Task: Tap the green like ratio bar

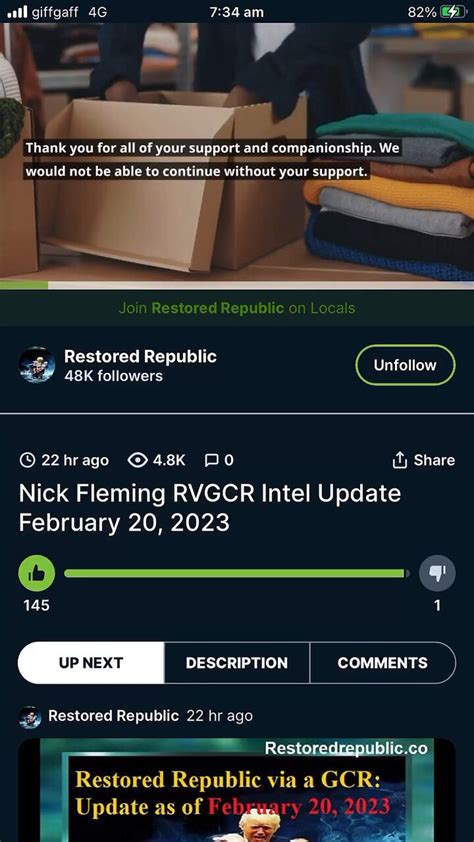Action: pyautogui.click(x=237, y=574)
